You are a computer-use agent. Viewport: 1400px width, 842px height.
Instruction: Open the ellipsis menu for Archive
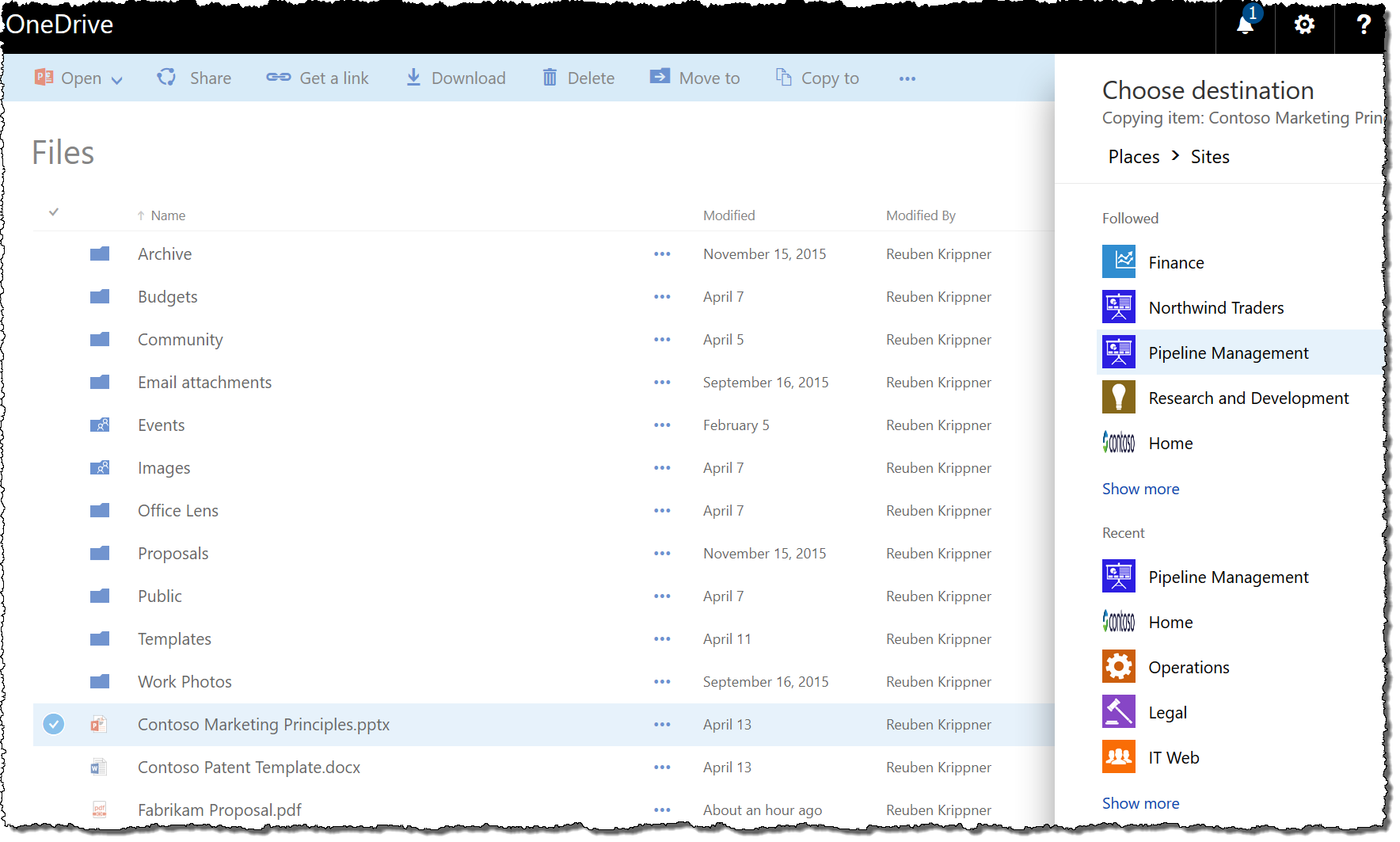tap(662, 254)
